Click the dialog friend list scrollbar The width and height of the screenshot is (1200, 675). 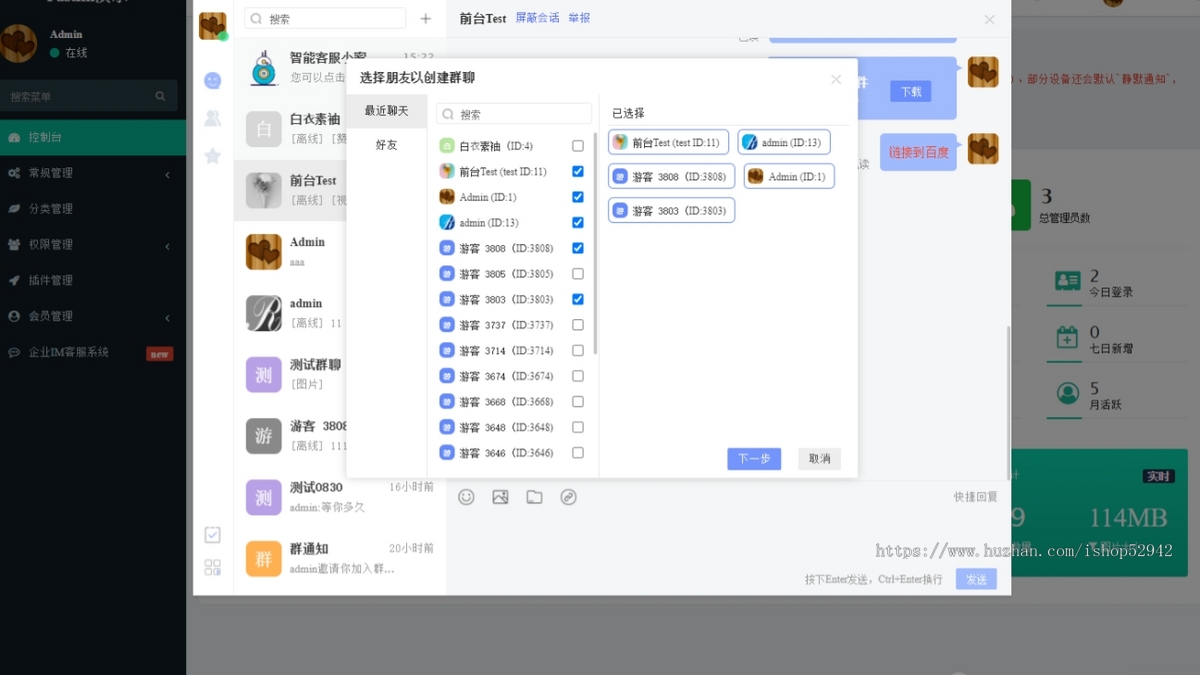595,243
